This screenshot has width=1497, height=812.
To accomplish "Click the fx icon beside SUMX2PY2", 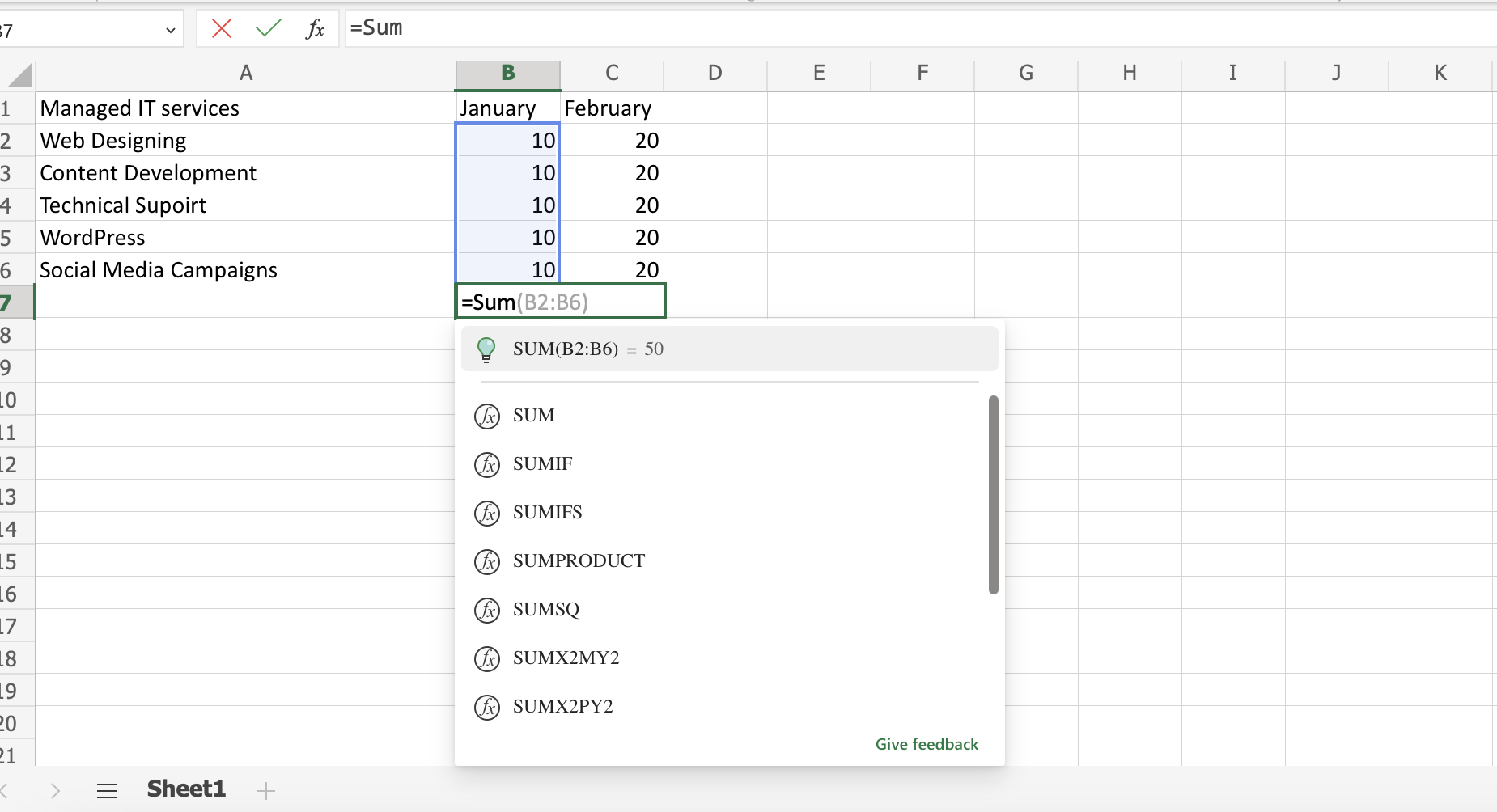I will pos(487,708).
